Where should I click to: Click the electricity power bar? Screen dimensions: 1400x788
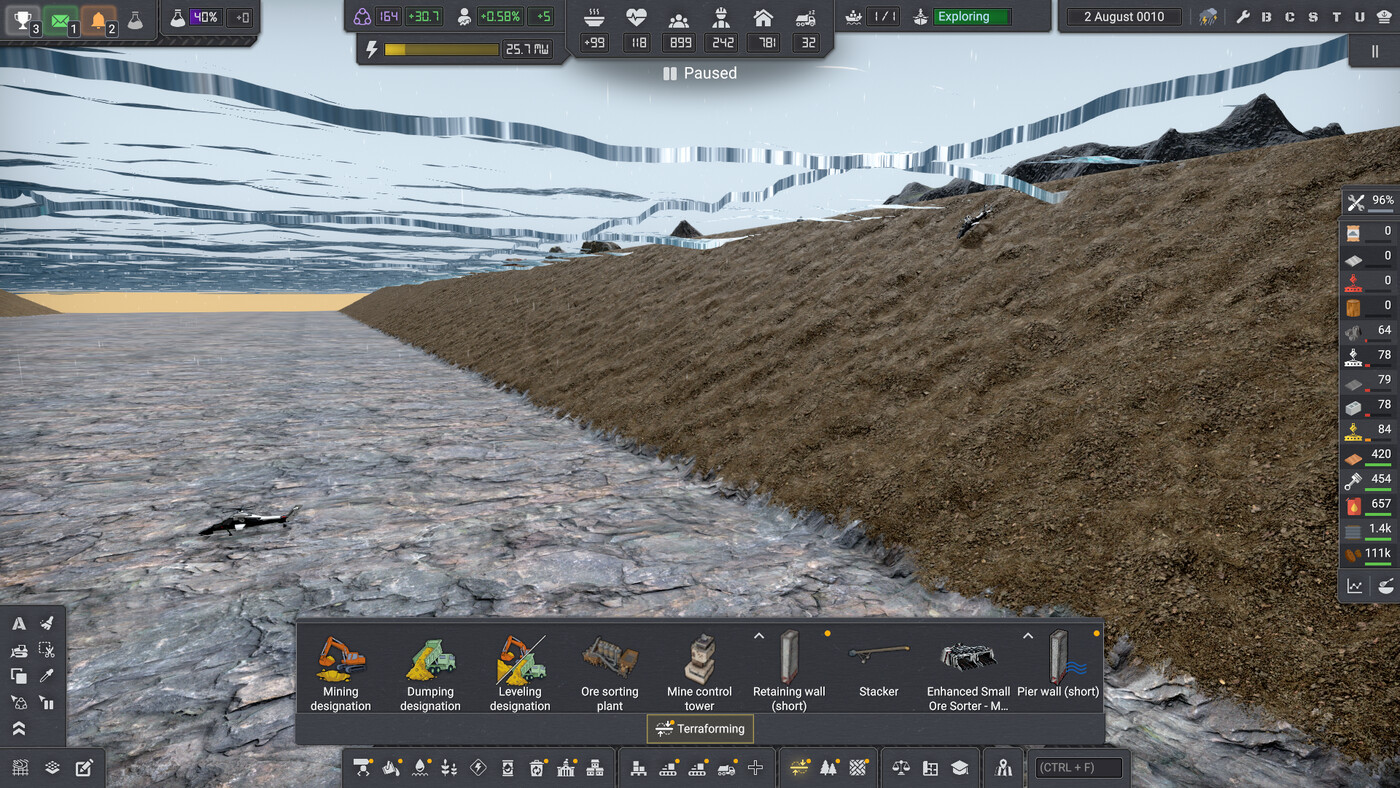pos(441,49)
